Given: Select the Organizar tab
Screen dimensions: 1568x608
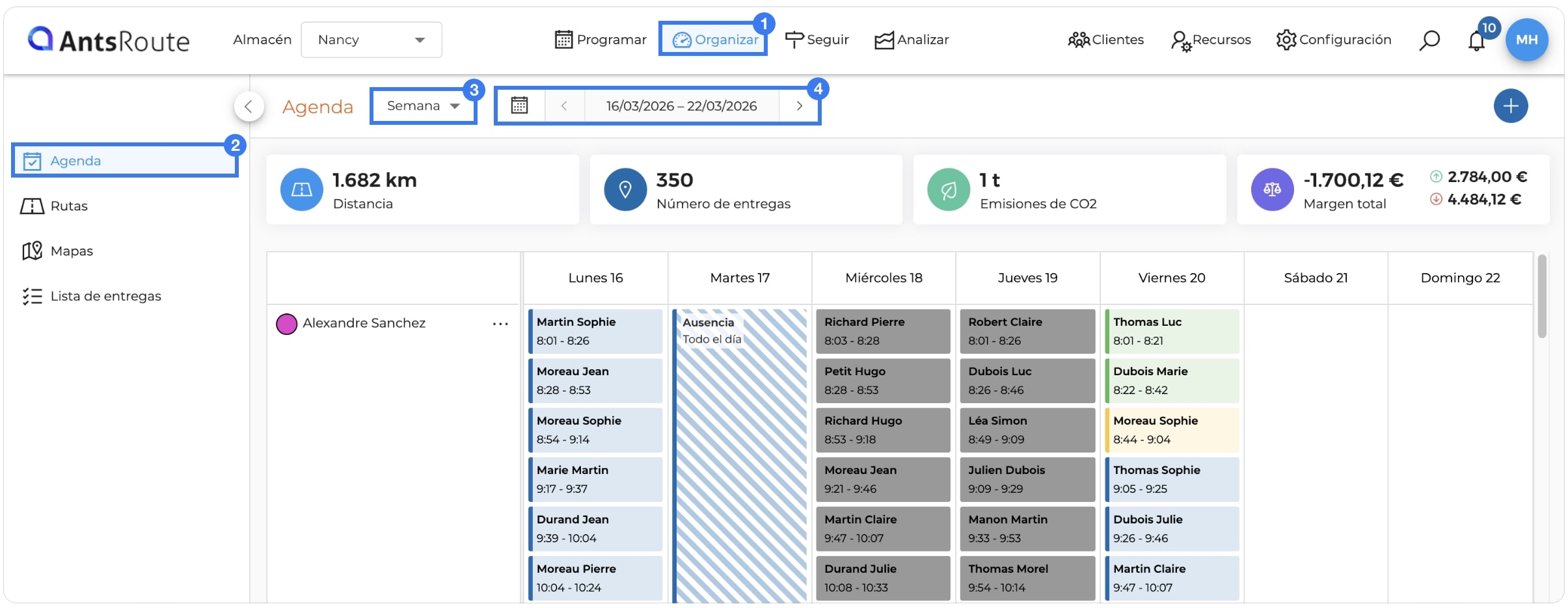Looking at the screenshot, I should click(x=714, y=40).
